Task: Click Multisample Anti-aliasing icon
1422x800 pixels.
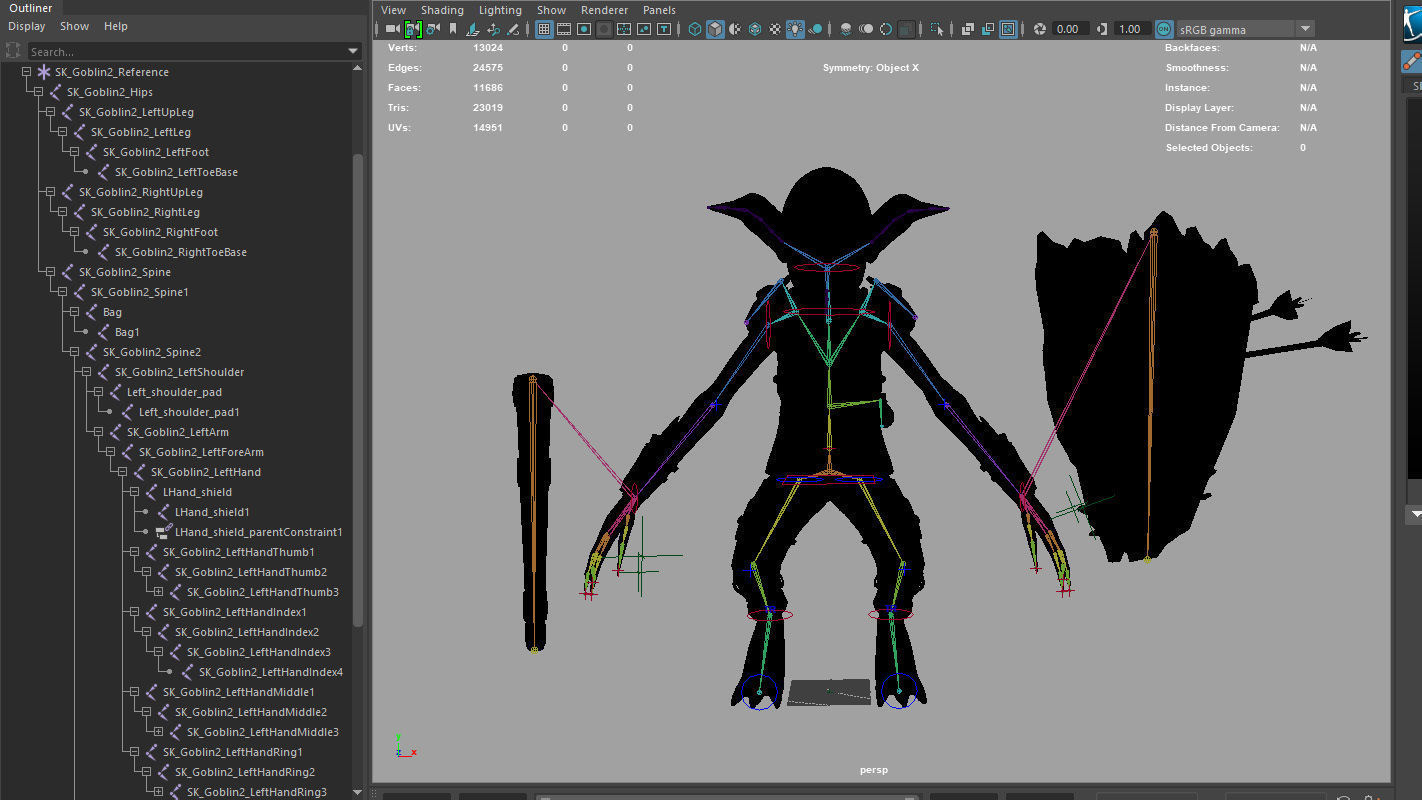Action: coord(885,29)
